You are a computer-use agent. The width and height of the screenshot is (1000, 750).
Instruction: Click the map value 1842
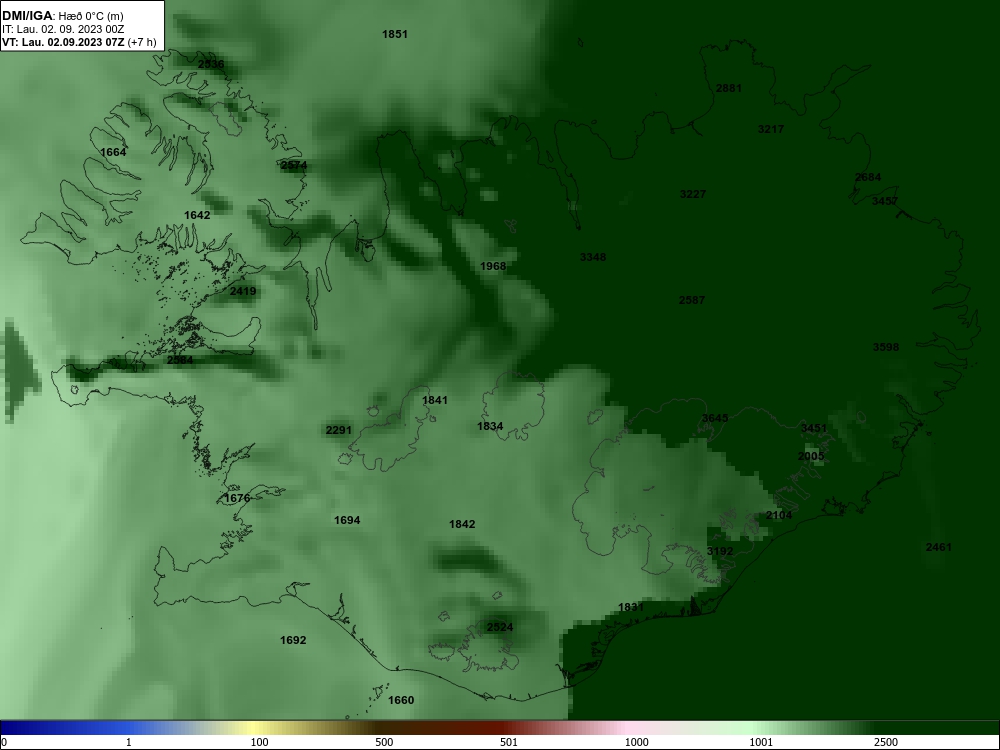point(462,524)
